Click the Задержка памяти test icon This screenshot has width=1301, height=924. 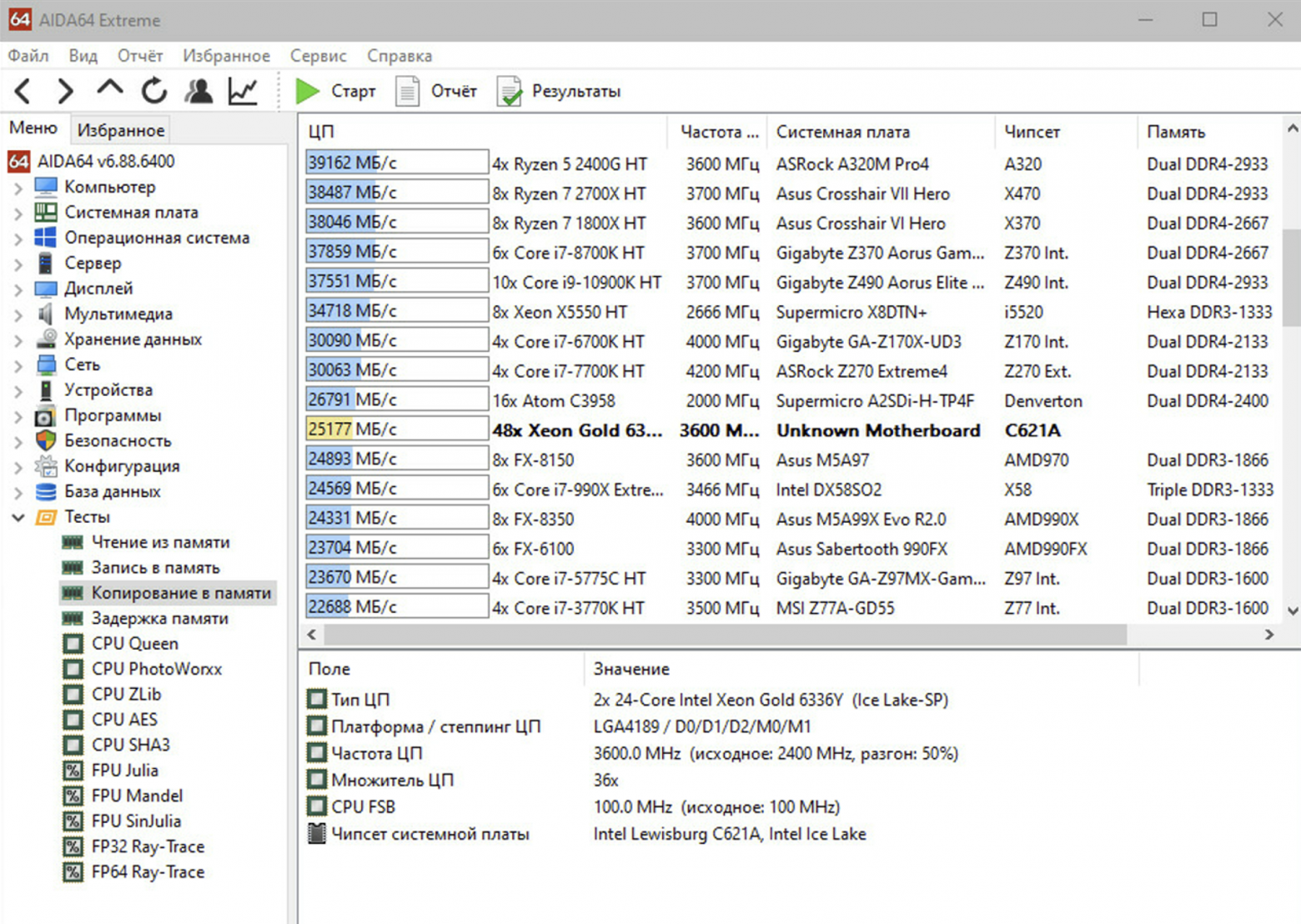pyautogui.click(x=73, y=619)
